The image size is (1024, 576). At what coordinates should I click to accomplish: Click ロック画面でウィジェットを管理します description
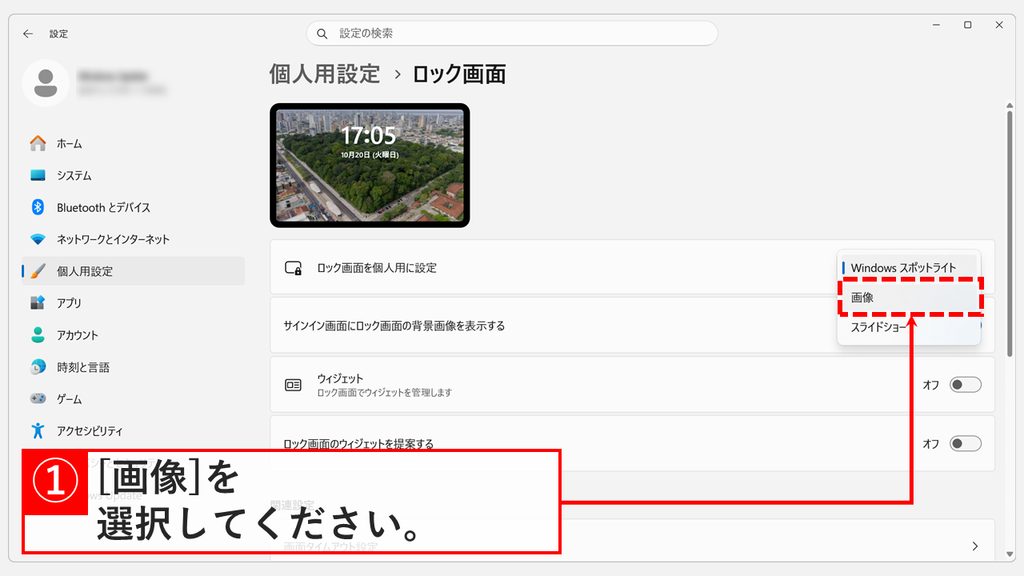coord(384,392)
